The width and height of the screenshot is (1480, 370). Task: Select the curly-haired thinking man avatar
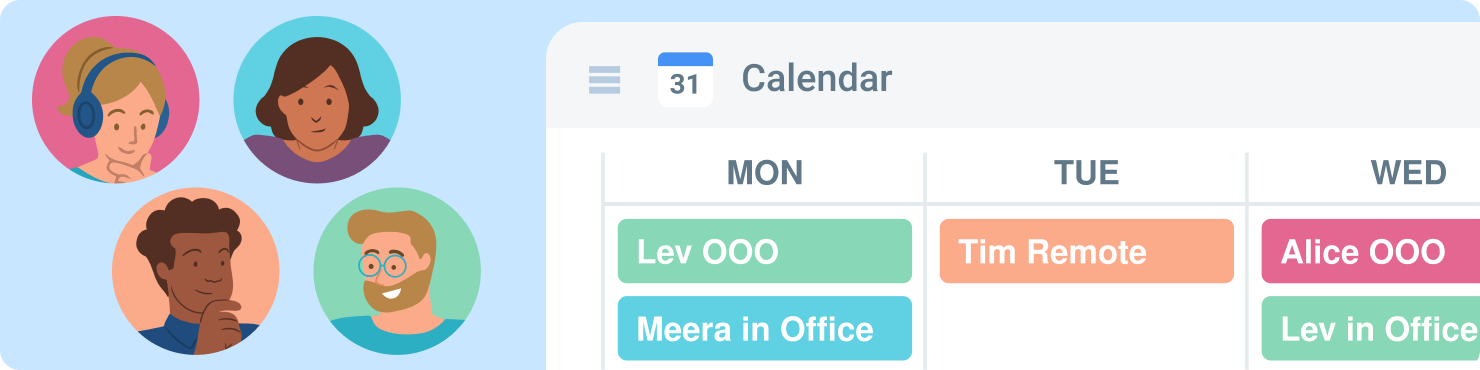click(x=196, y=271)
